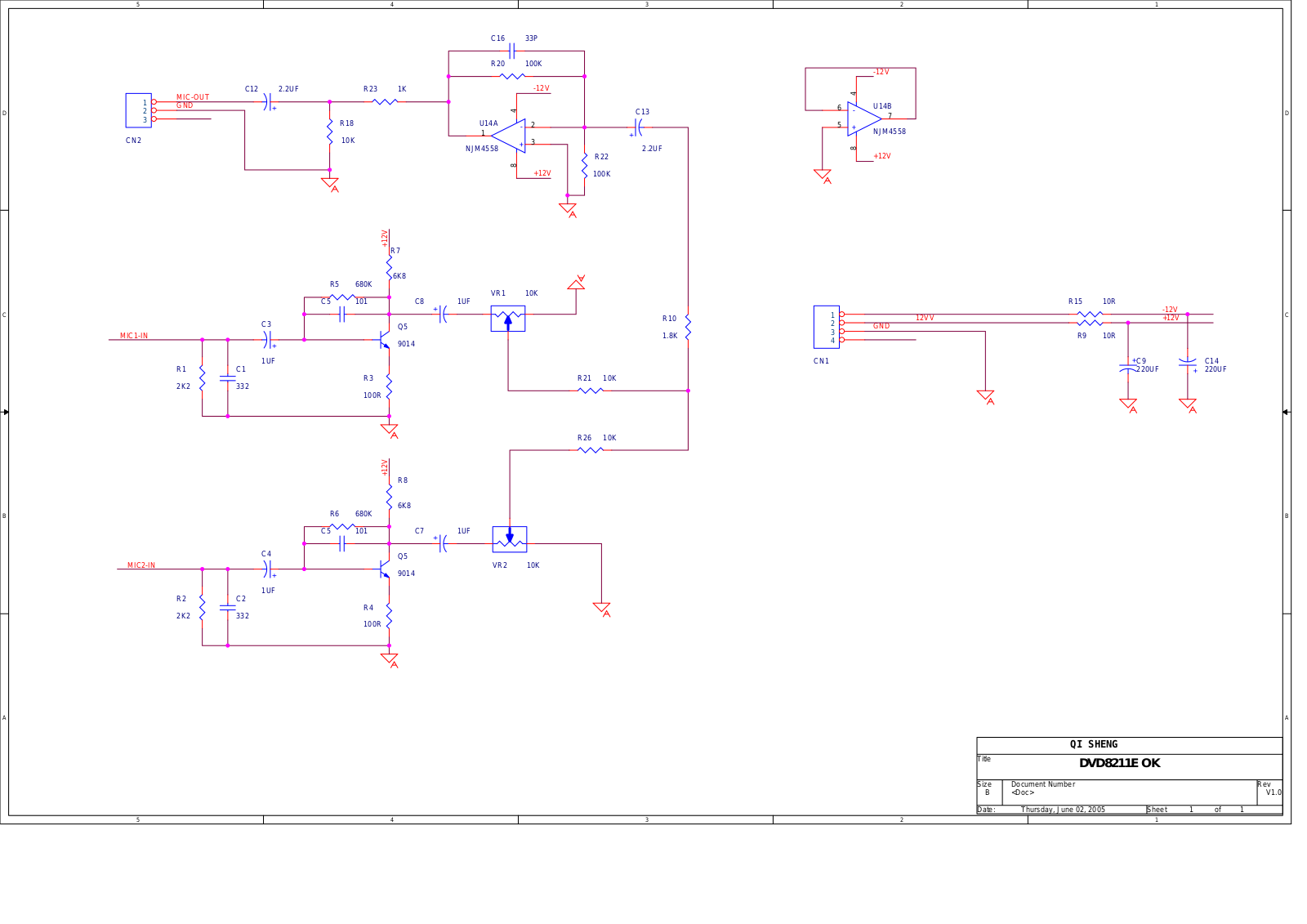Image resolution: width=1307 pixels, height=924 pixels.
Task: Click the ground symbol below C14
Action: tap(1189, 405)
